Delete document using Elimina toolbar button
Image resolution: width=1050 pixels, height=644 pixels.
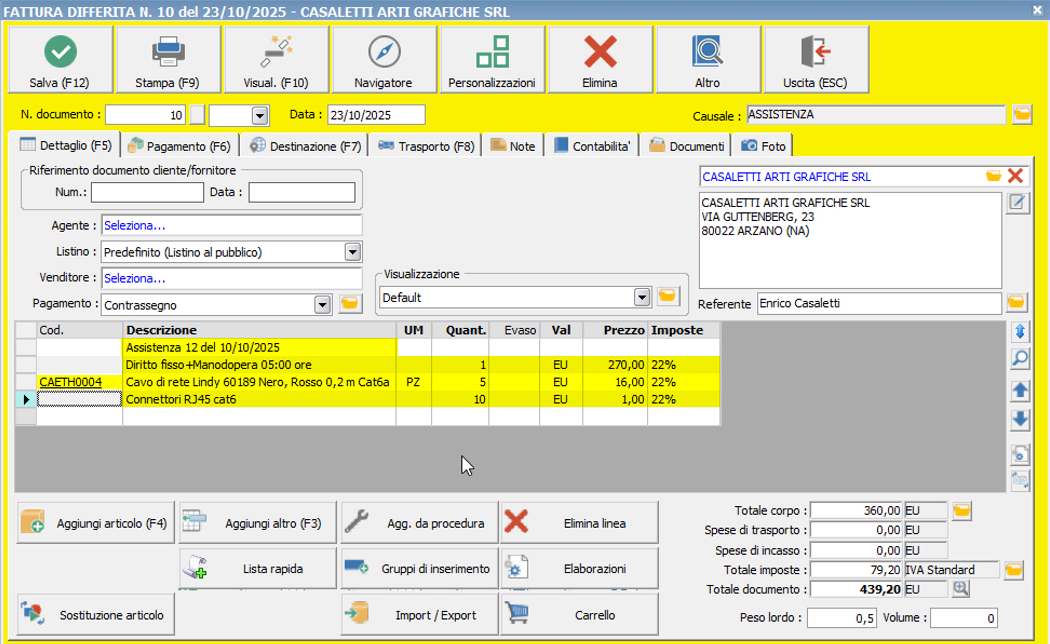600,50
